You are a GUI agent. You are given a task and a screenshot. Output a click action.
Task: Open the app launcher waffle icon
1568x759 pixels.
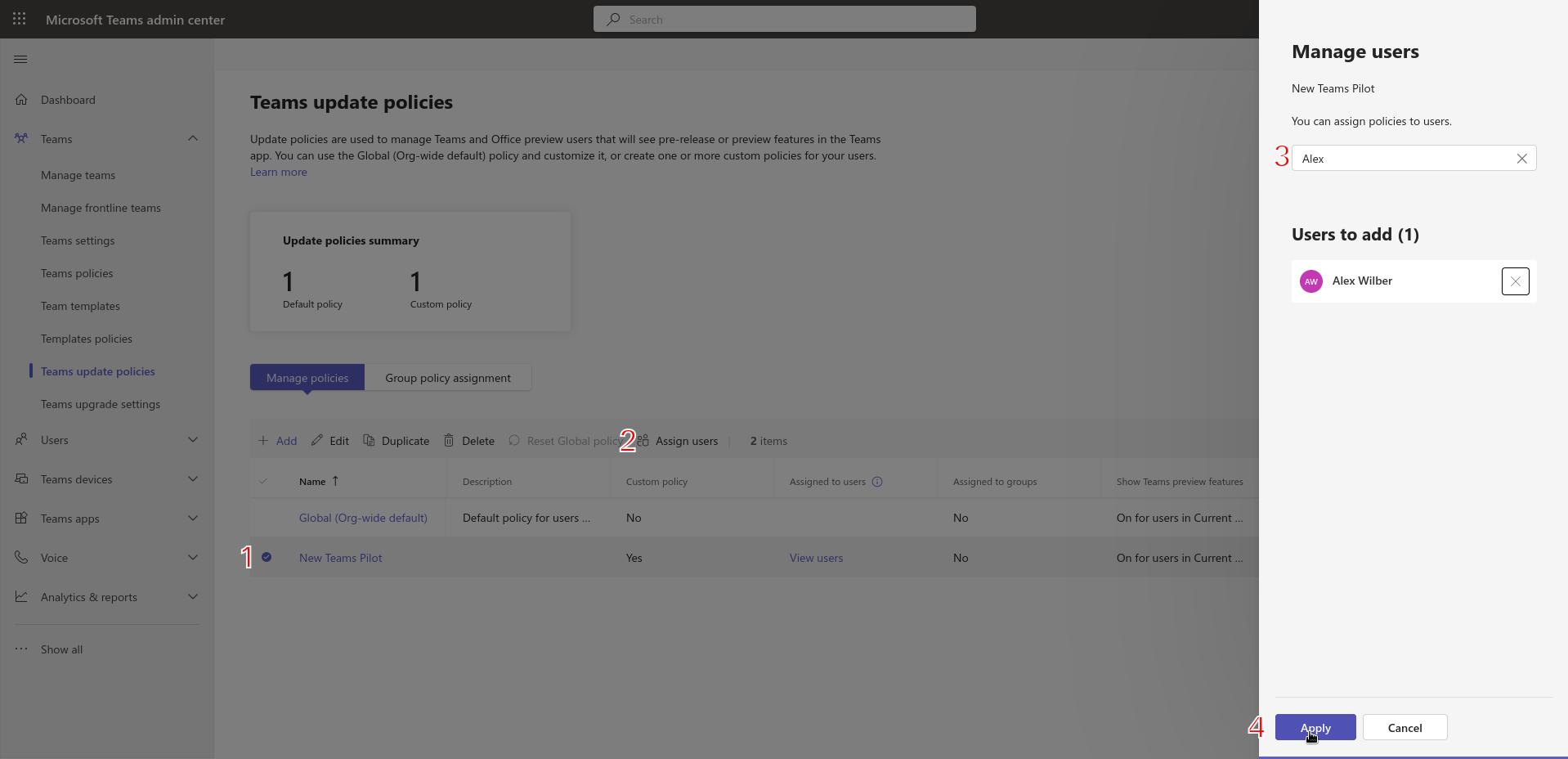click(19, 19)
